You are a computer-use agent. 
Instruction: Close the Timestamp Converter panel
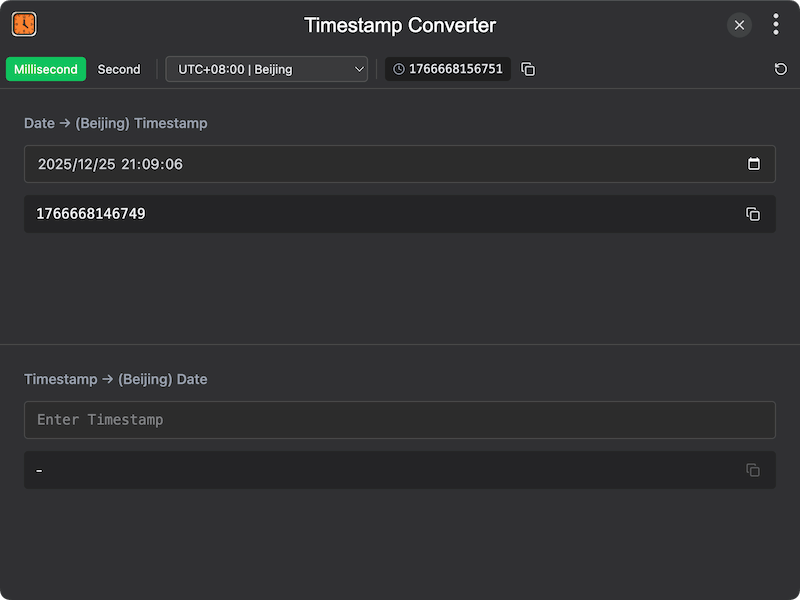[x=739, y=25]
